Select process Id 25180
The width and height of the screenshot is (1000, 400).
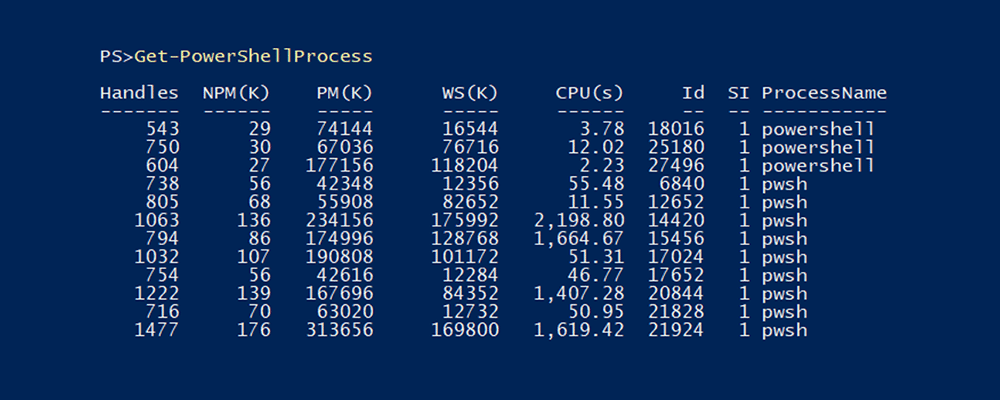point(676,148)
